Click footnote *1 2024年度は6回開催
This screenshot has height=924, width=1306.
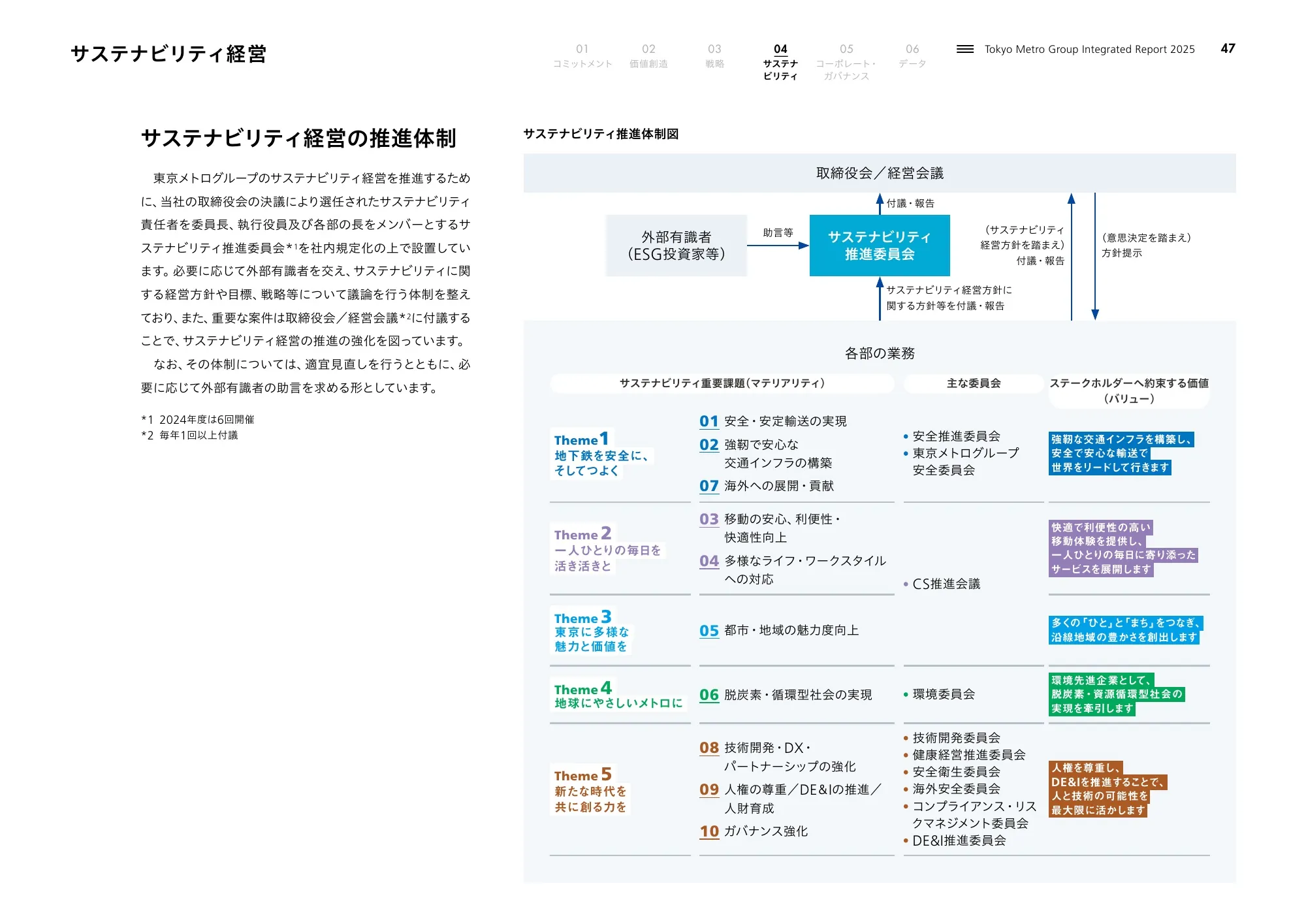point(198,419)
